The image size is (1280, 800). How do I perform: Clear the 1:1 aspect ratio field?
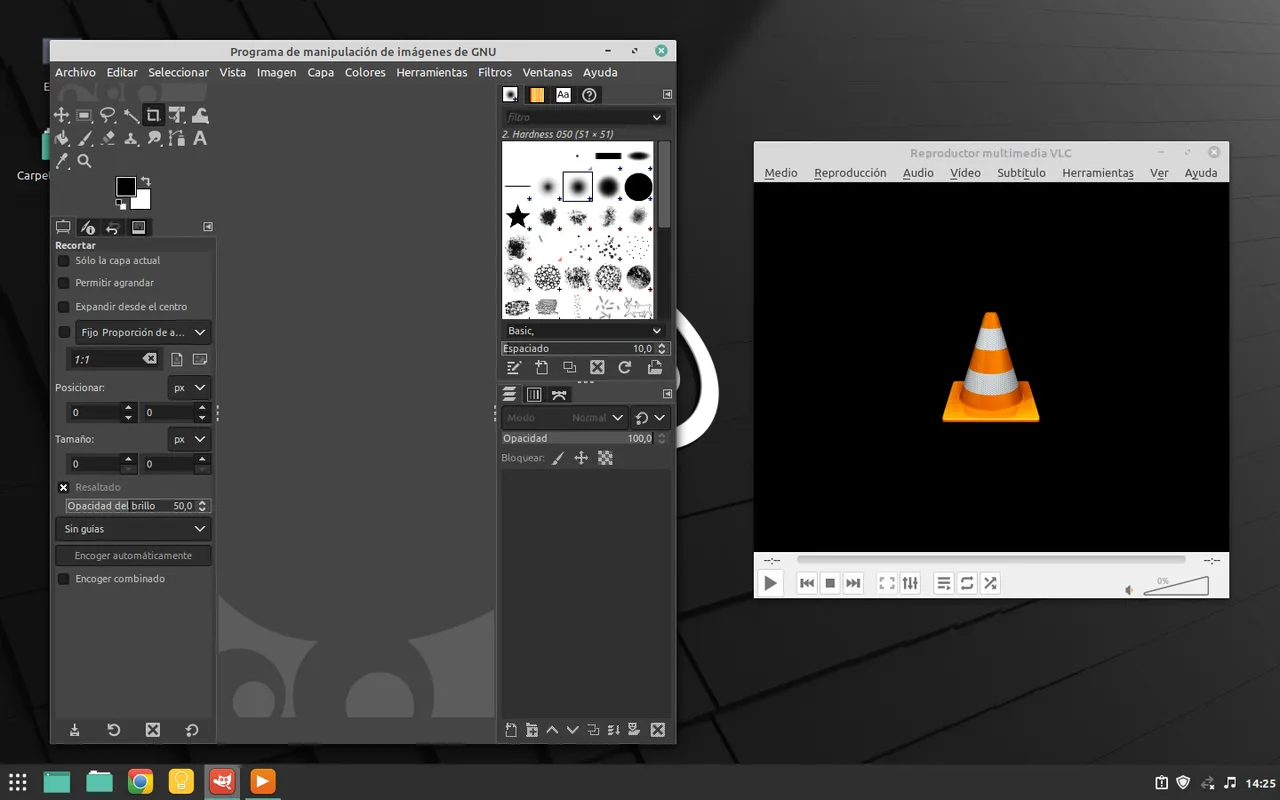(x=149, y=359)
